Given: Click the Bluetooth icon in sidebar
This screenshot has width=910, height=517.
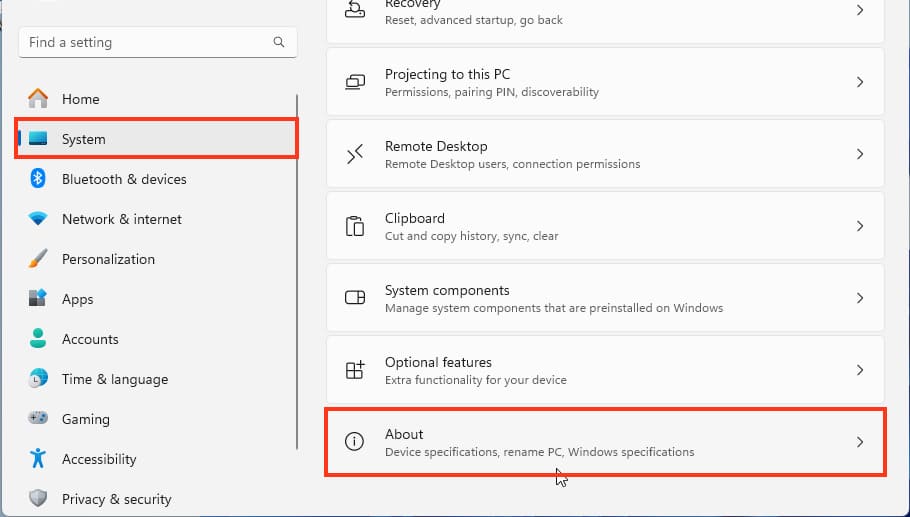Looking at the screenshot, I should pos(38,179).
